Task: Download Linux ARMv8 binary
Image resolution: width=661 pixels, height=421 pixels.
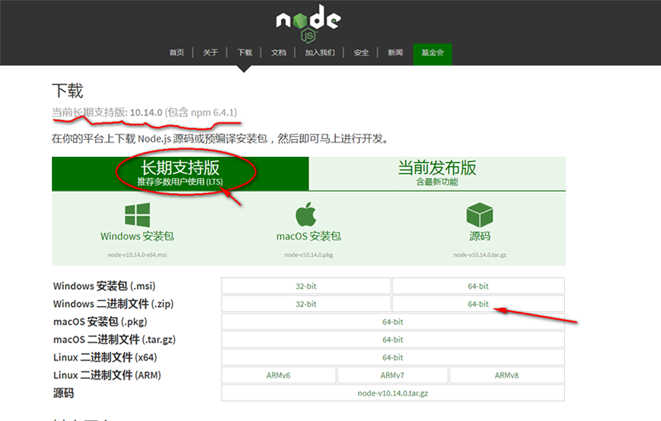Action: click(507, 375)
